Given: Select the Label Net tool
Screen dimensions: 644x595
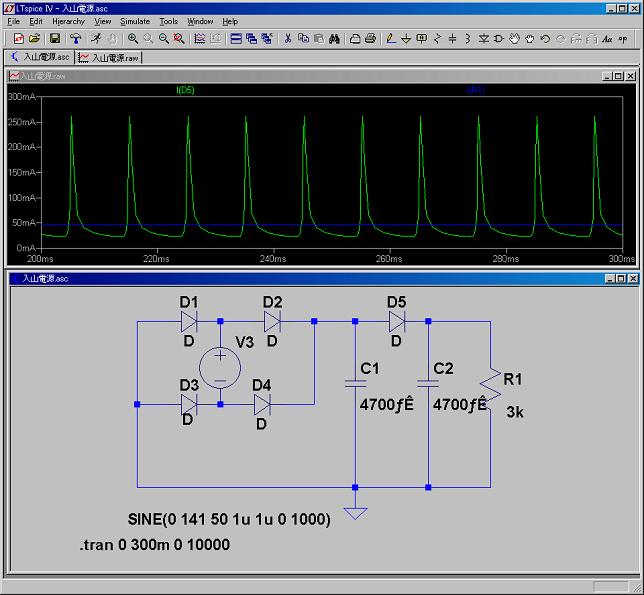Looking at the screenshot, I should click(421, 39).
